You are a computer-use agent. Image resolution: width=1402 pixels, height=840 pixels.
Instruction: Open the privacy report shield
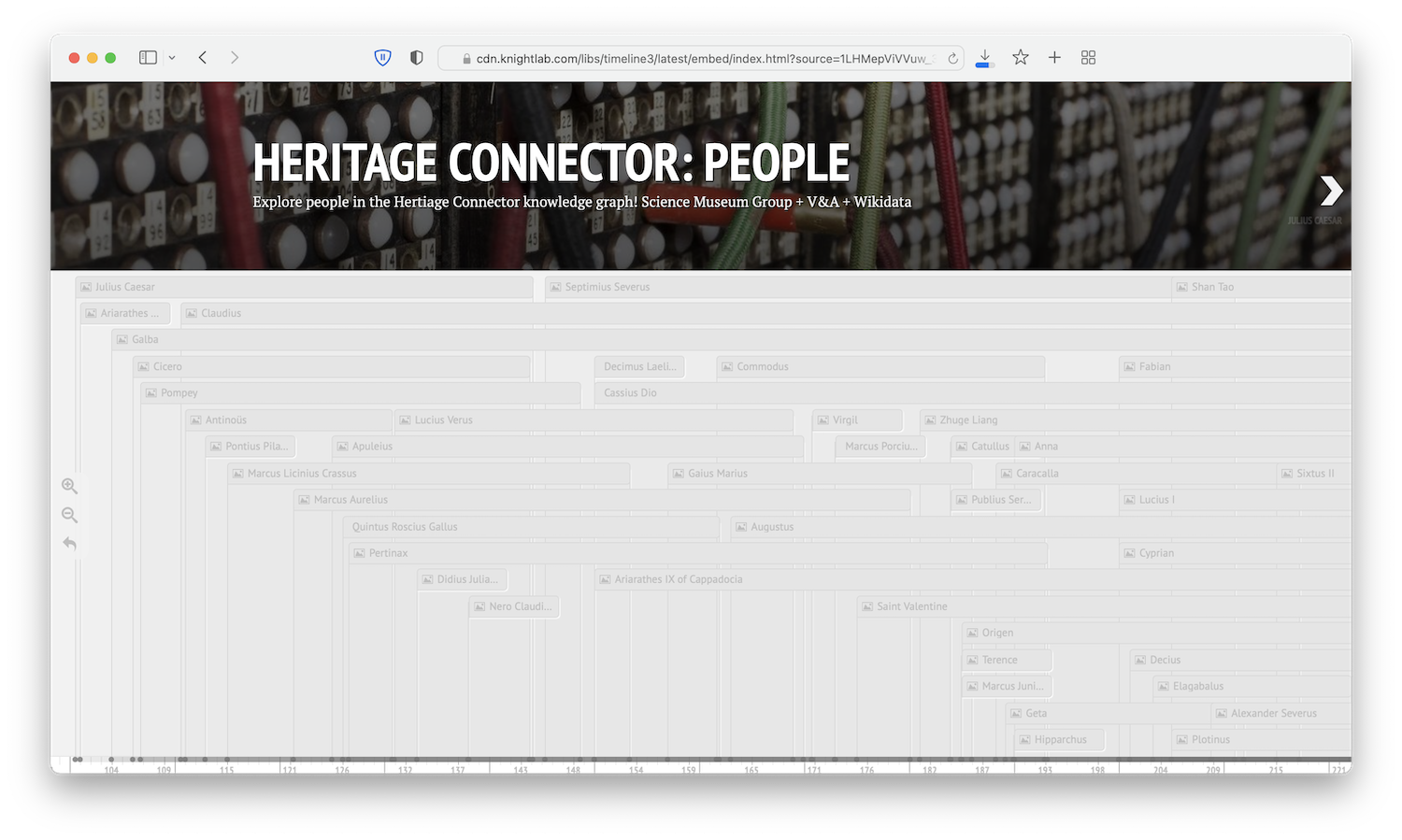pyautogui.click(x=417, y=58)
